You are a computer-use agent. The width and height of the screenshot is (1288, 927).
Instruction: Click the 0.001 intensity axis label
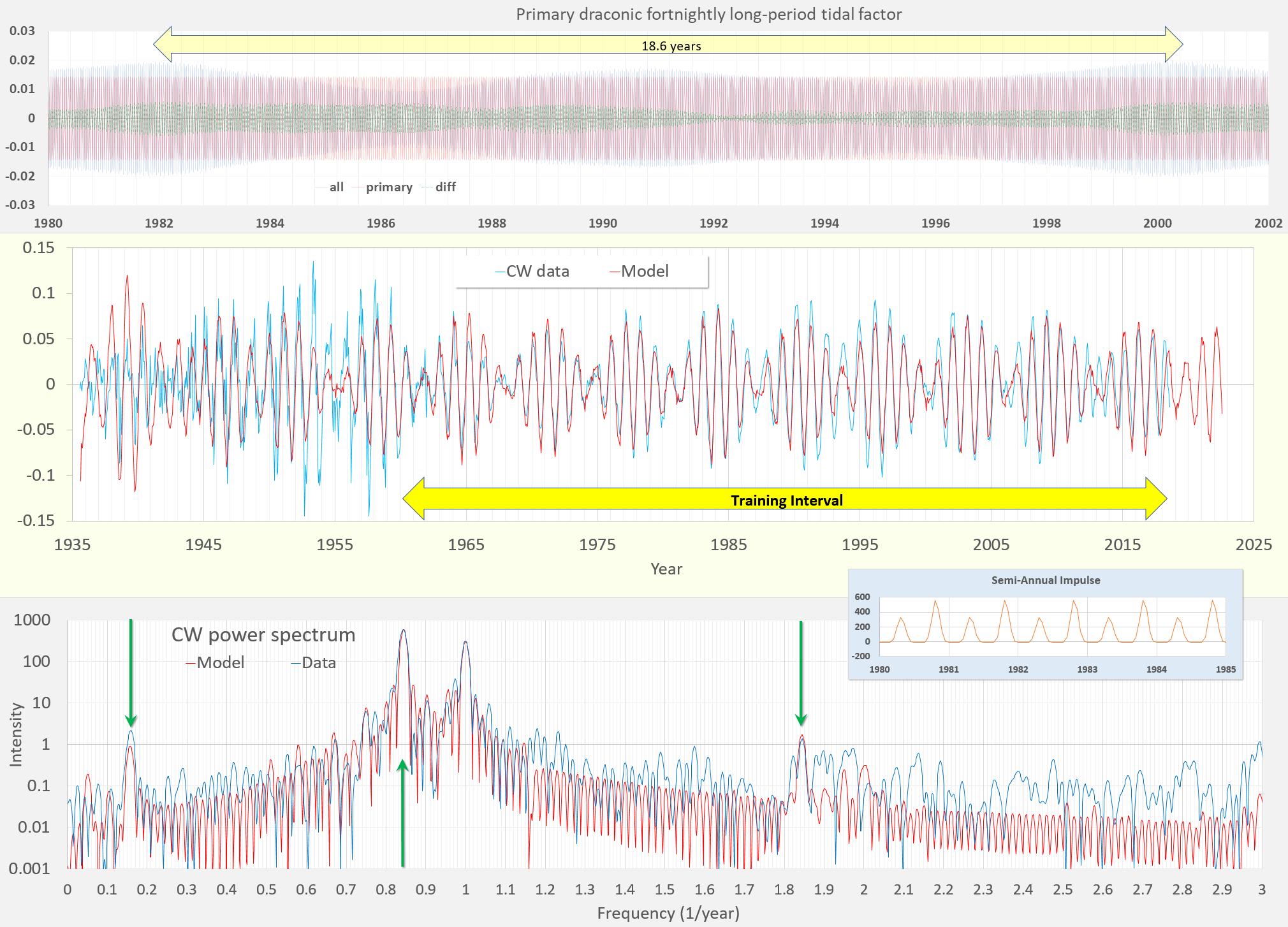29,868
